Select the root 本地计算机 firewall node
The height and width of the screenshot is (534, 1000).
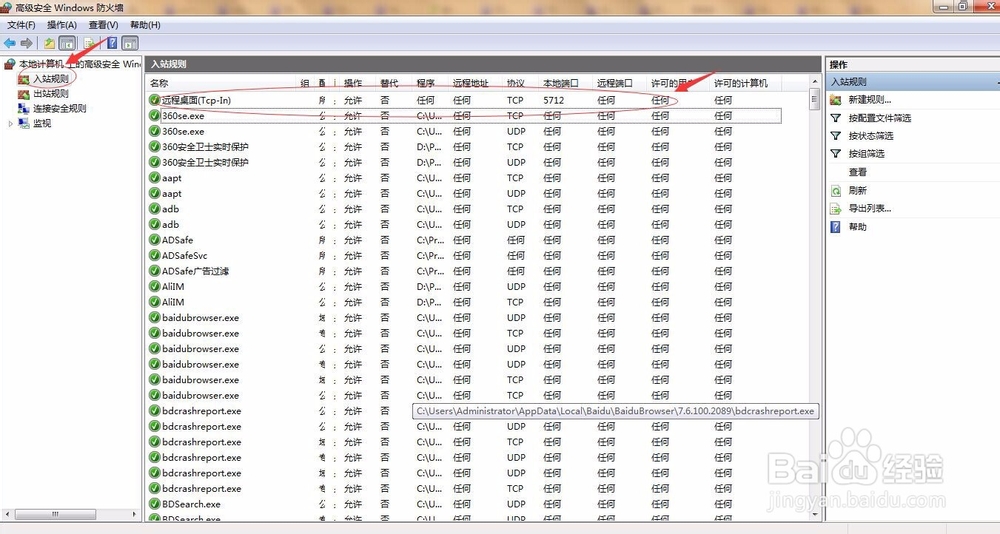point(80,64)
